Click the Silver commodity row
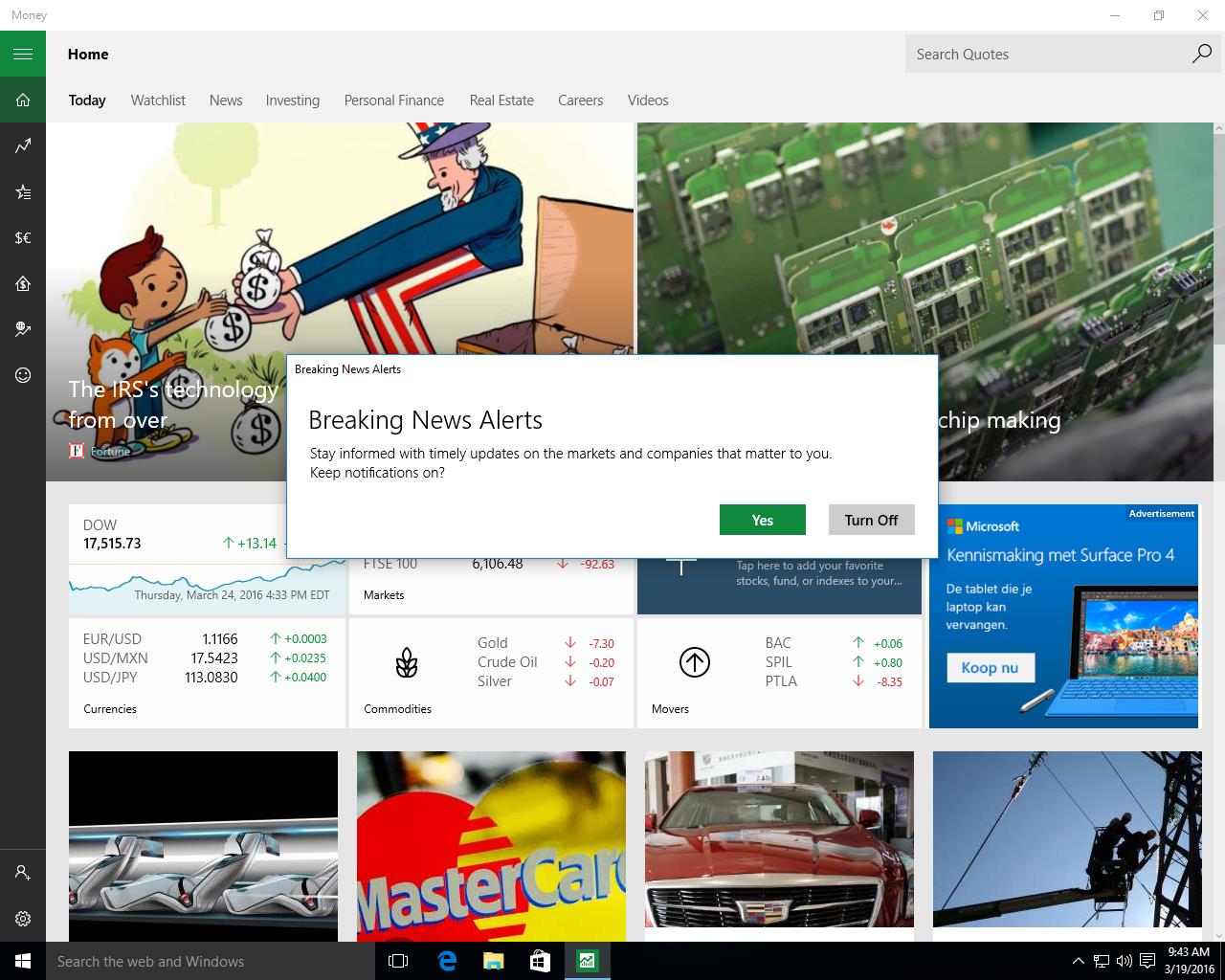 [x=546, y=681]
